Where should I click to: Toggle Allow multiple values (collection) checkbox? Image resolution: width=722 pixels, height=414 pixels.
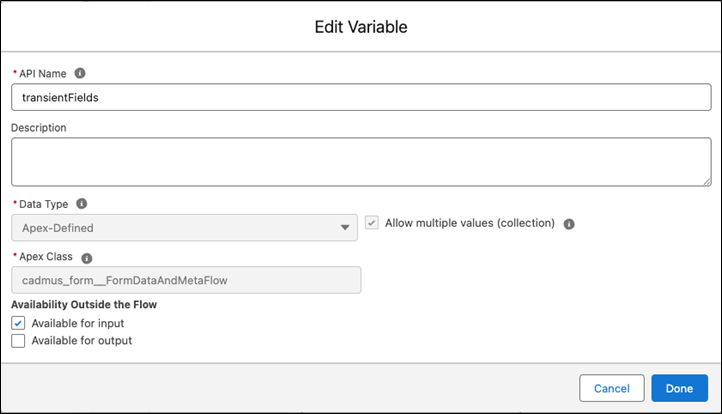(x=372, y=223)
